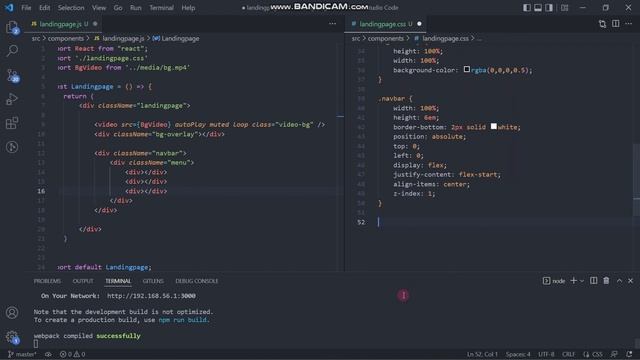Open the Extensions view
The height and width of the screenshot is (360, 640).
point(12,123)
